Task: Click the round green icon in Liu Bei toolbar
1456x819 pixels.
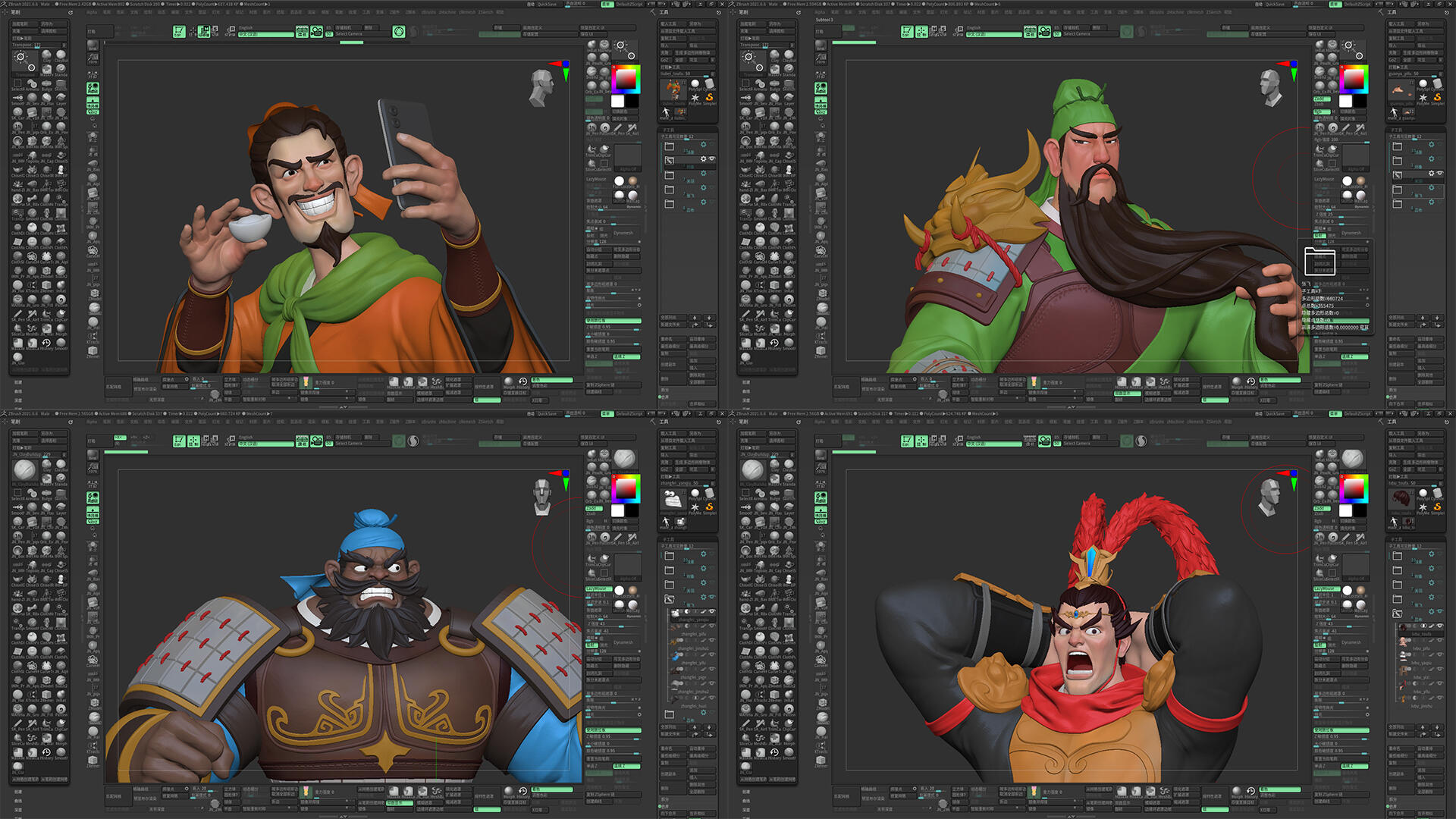Action: tap(399, 31)
